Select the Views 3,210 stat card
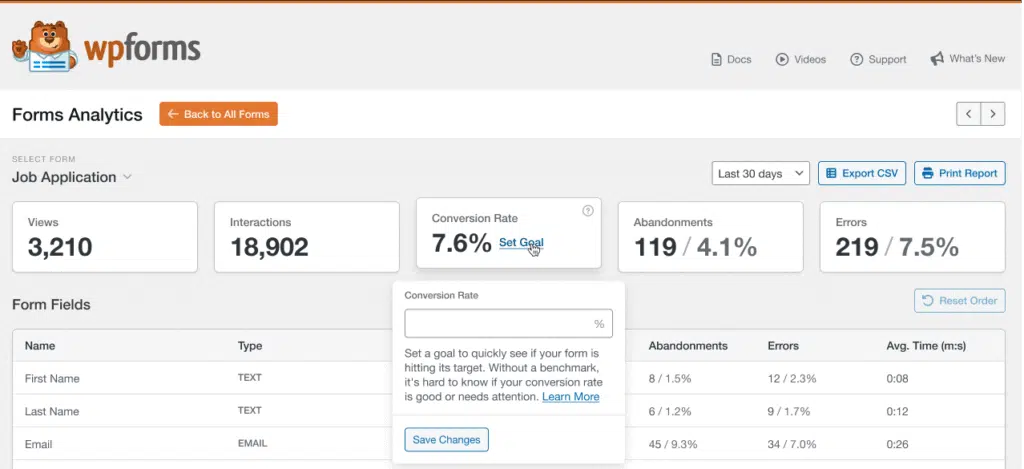The width and height of the screenshot is (1024, 469). pyautogui.click(x=104, y=236)
